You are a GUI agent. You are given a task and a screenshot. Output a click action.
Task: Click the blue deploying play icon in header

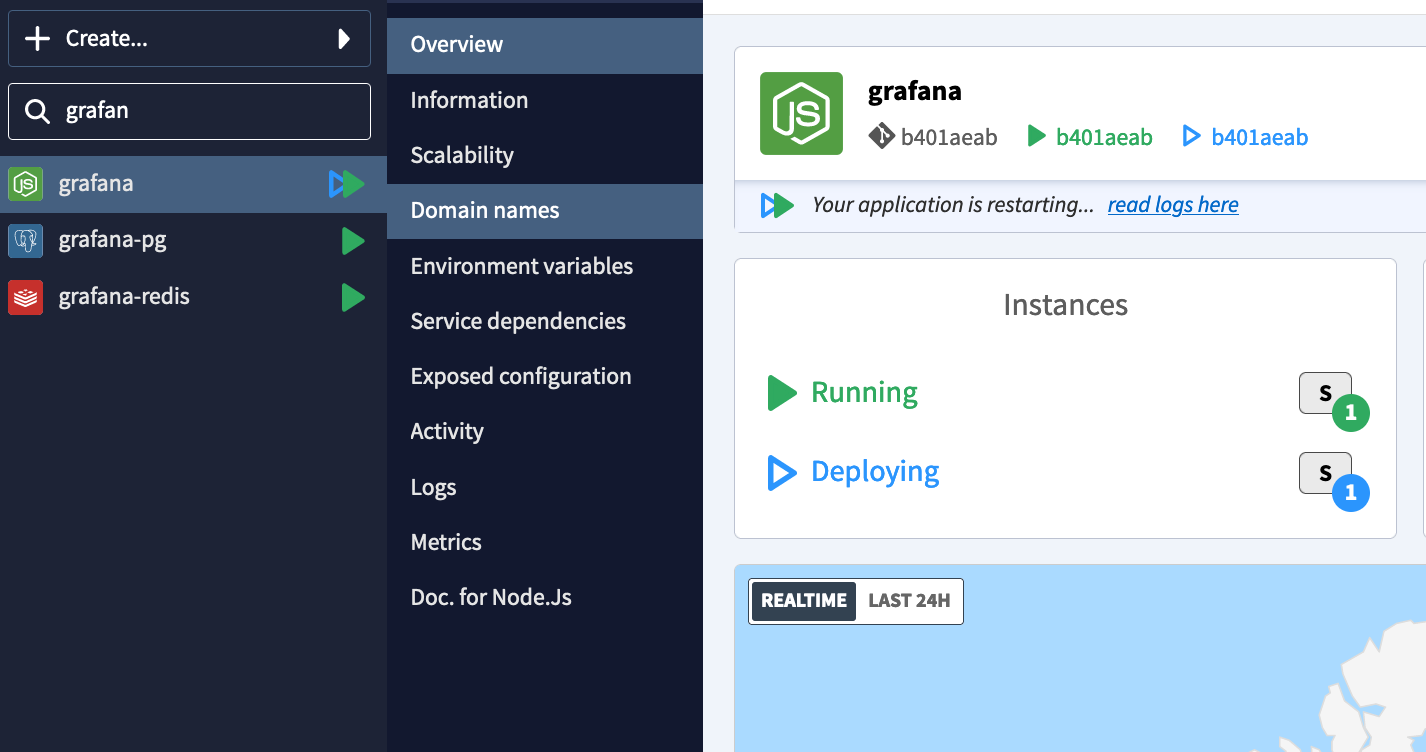tap(1191, 136)
